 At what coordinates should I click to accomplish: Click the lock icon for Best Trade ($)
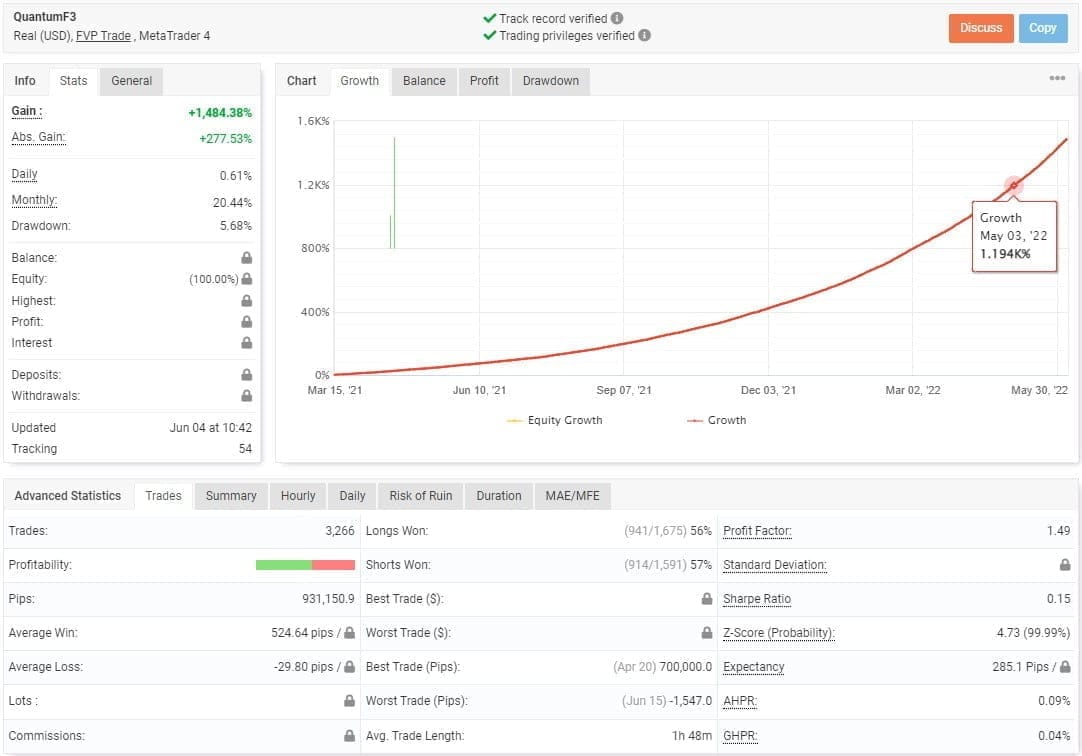707,599
